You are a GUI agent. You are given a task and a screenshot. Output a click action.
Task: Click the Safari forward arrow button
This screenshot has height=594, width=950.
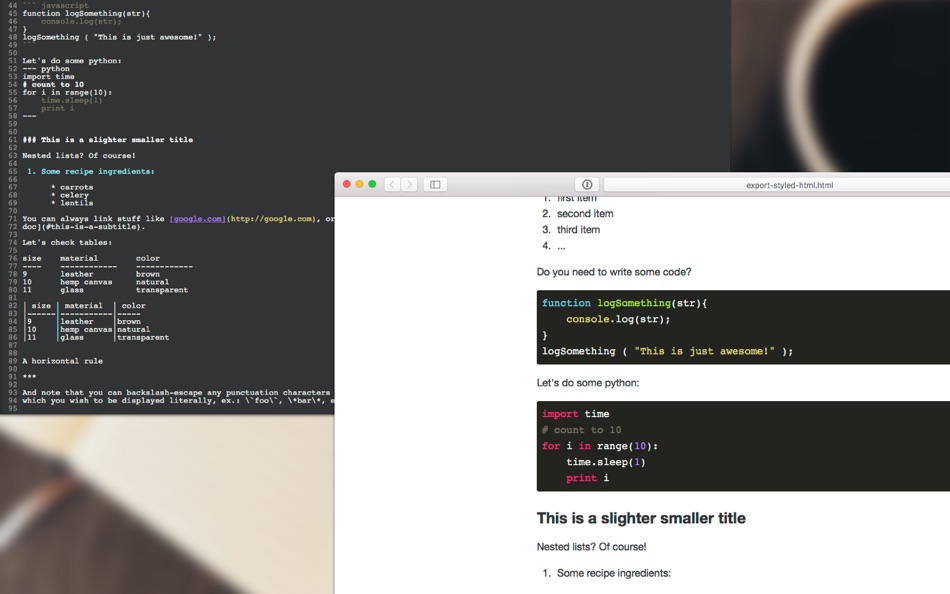(410, 184)
